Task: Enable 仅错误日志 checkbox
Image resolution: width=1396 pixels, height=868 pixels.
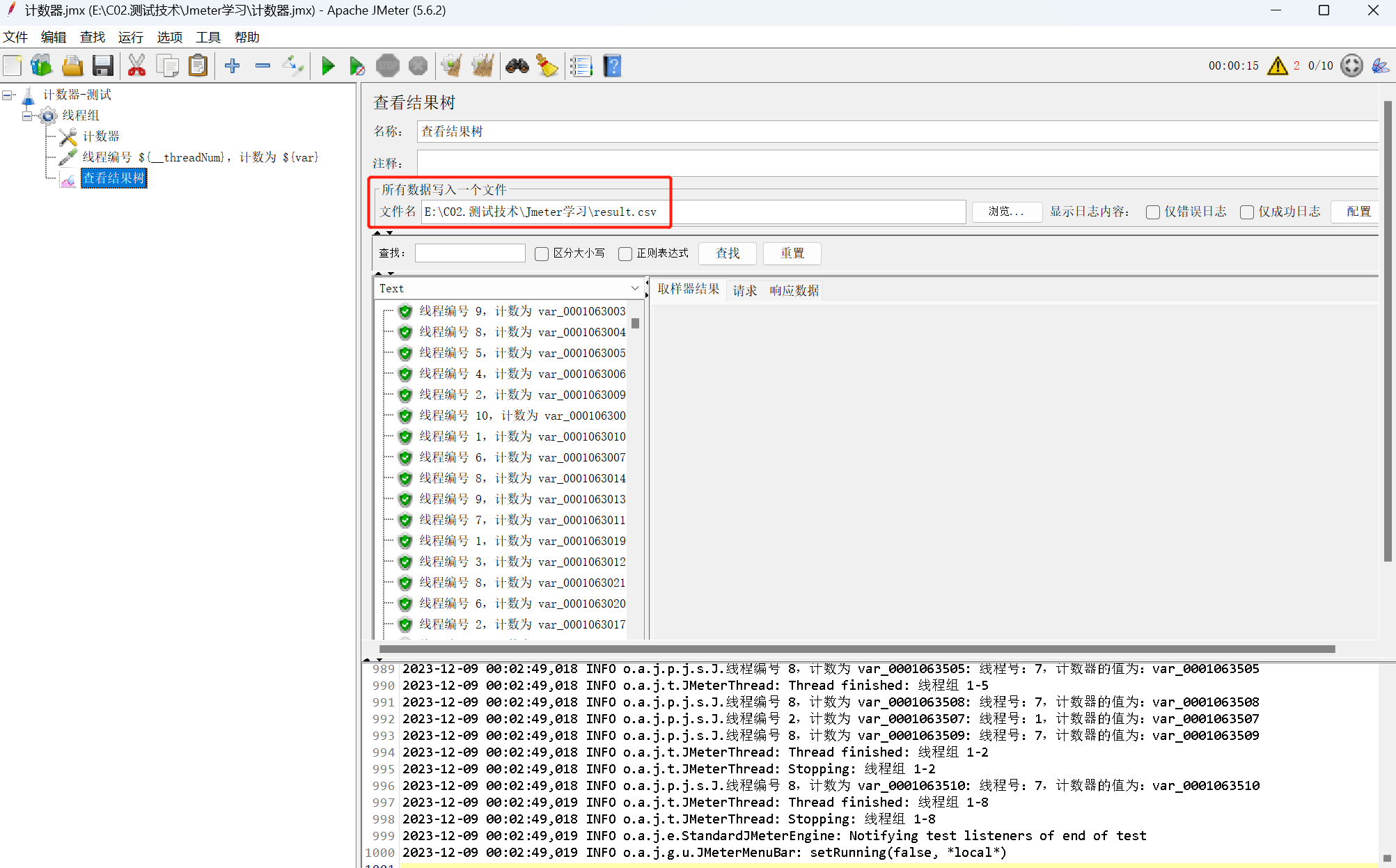Action: coord(1153,212)
